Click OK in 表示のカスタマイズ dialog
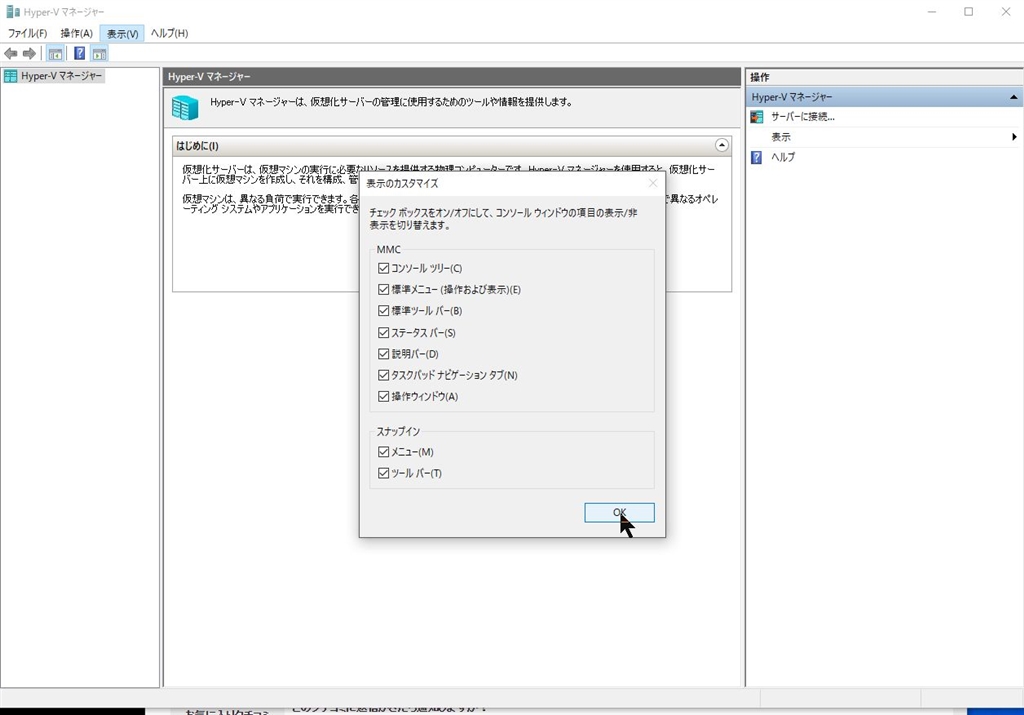The width and height of the screenshot is (1024, 715). [x=619, y=513]
